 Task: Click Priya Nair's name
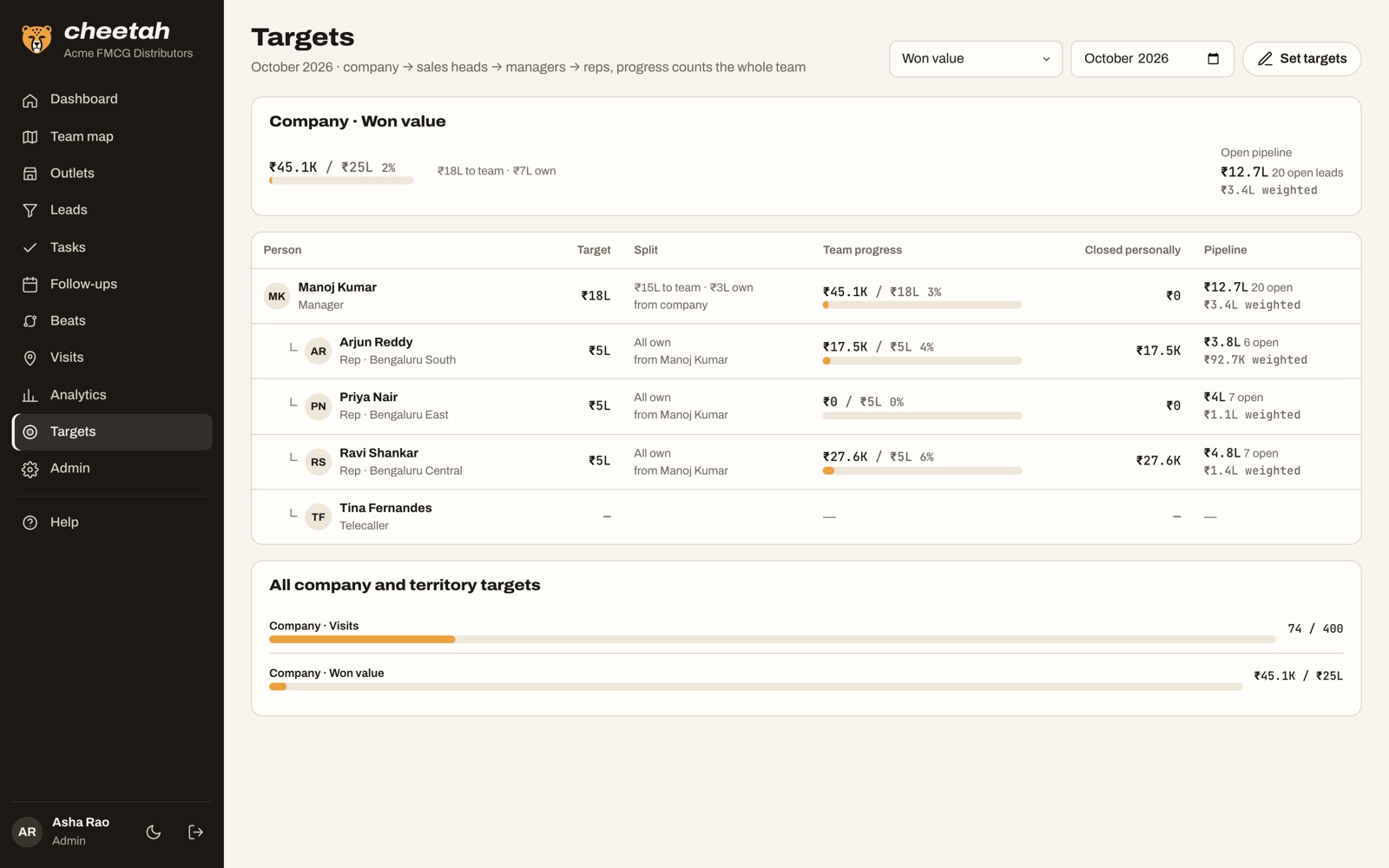click(x=368, y=398)
